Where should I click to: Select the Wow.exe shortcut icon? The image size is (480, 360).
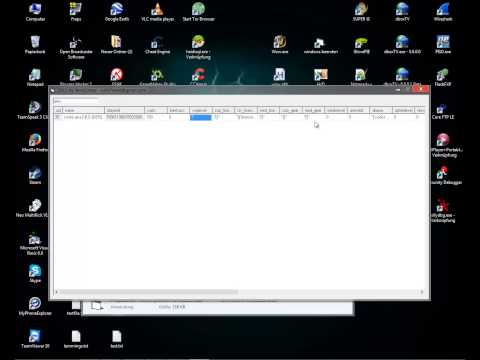280,45
